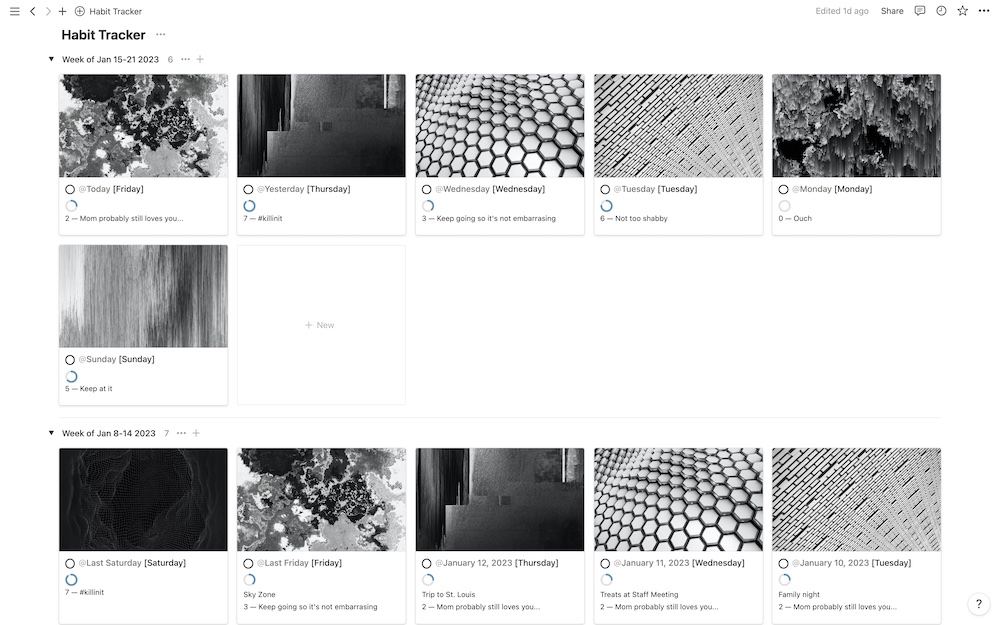Open the January 11, 2023 [Wednesday] card title
This screenshot has width=1000, height=625.
[x=679, y=563]
